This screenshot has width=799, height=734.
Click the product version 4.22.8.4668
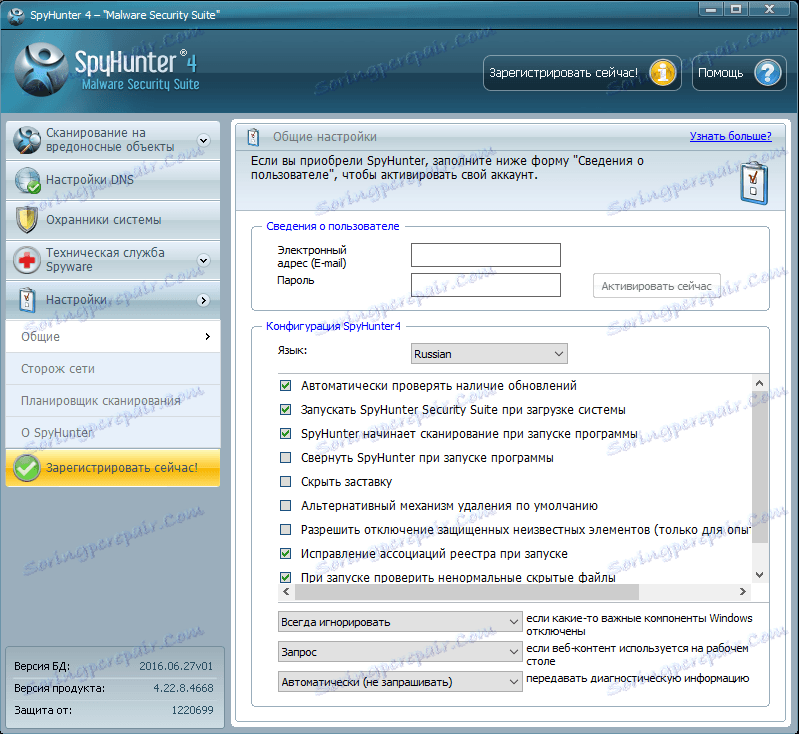click(183, 688)
